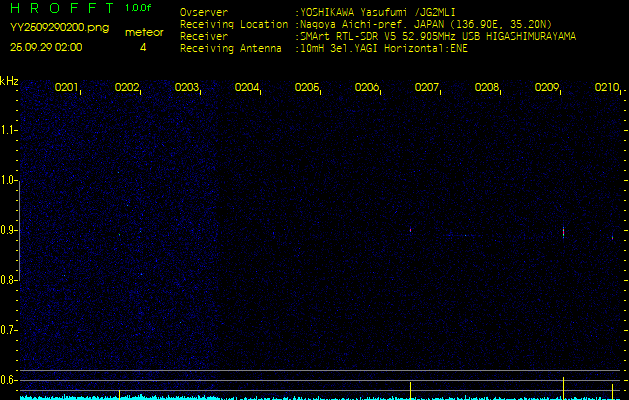Click the 0204 time marker
The height and width of the screenshot is (400, 629).
246,87
